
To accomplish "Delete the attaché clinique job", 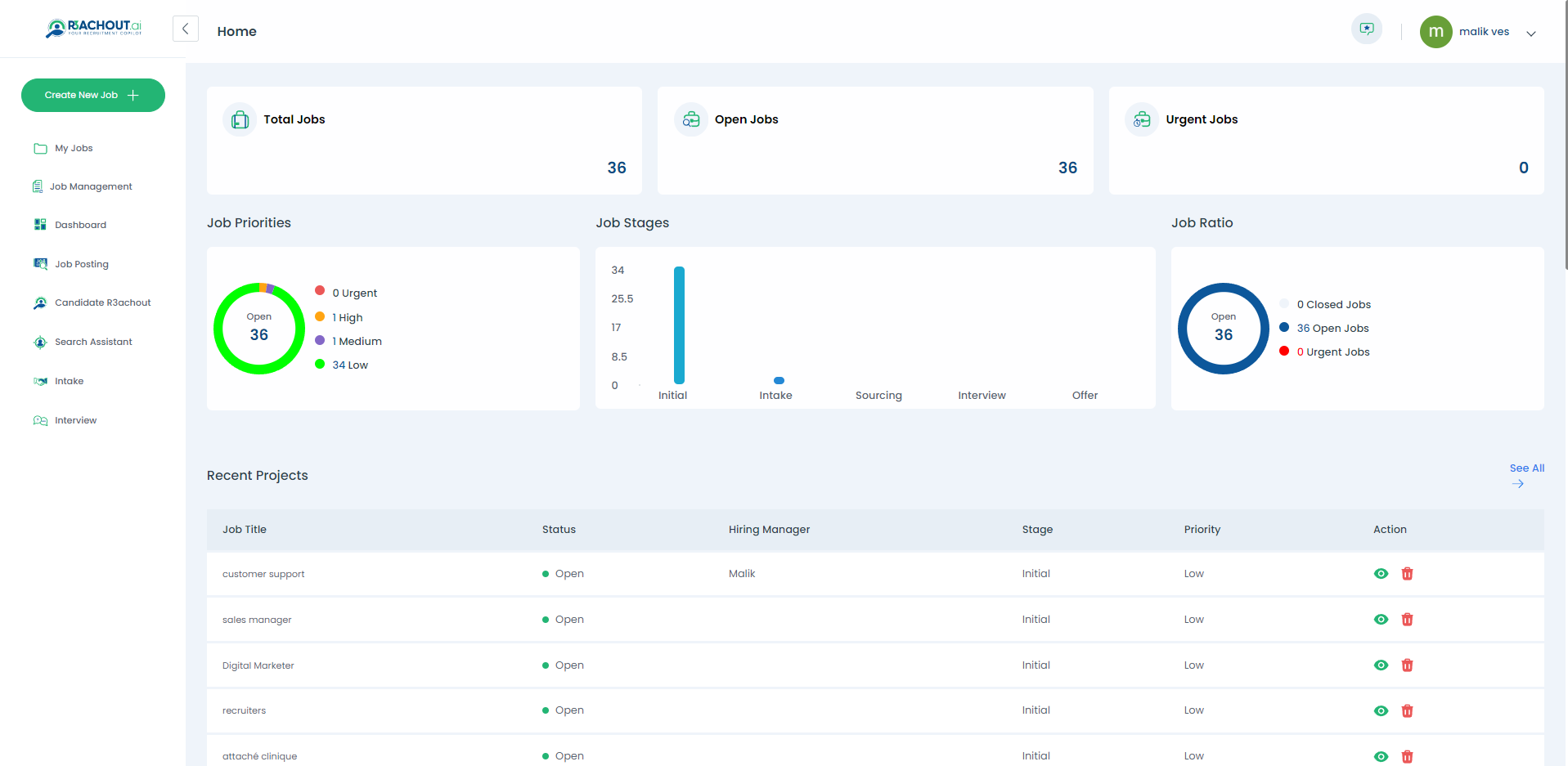I will coord(1407,757).
